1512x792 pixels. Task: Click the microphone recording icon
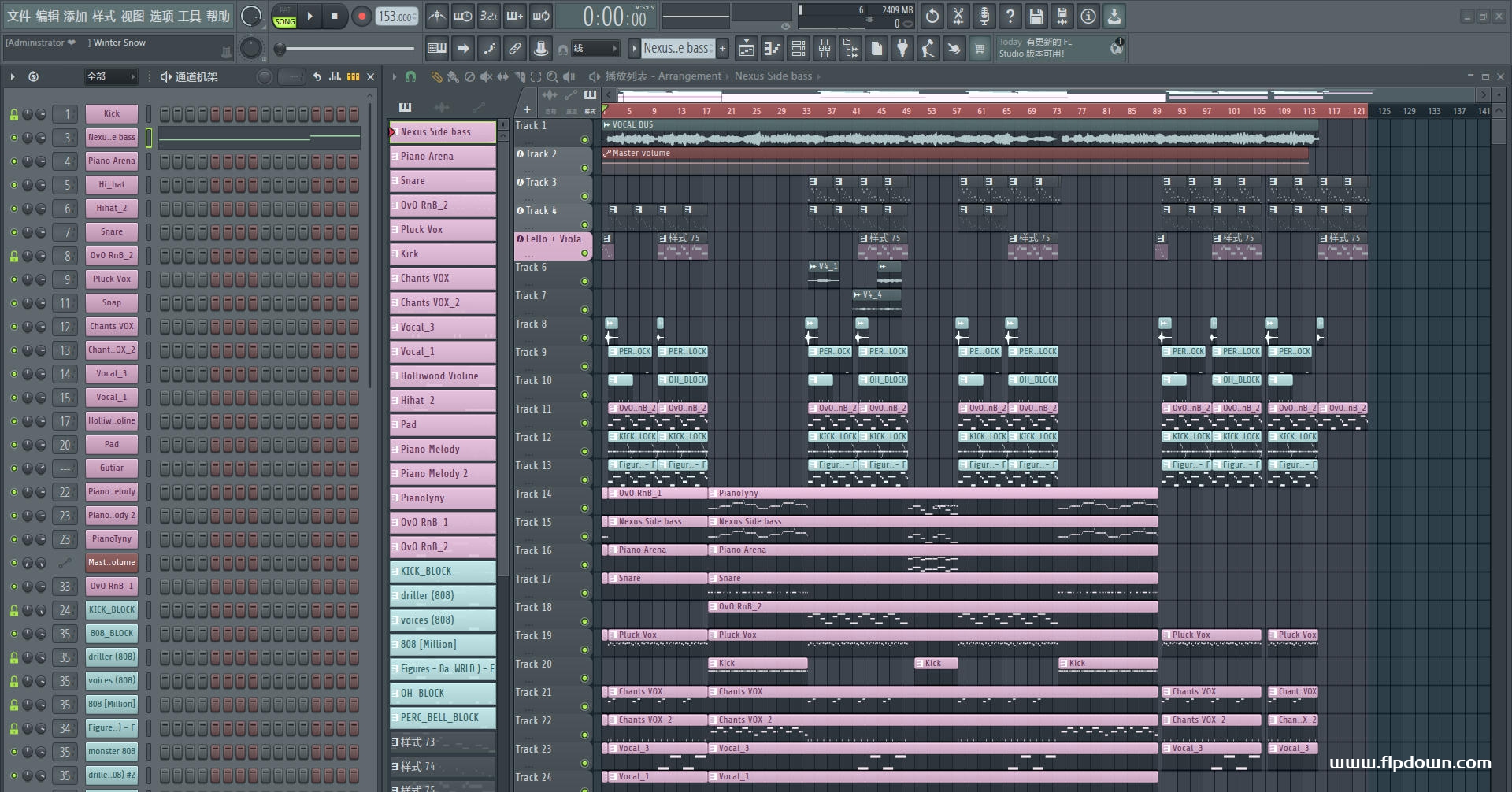(x=984, y=16)
